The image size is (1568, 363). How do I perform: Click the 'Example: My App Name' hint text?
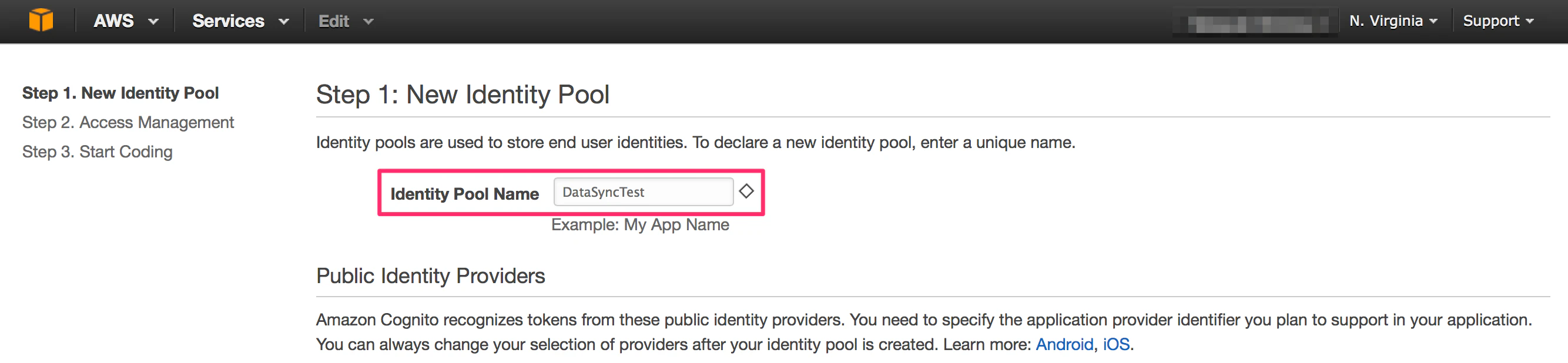coord(640,225)
